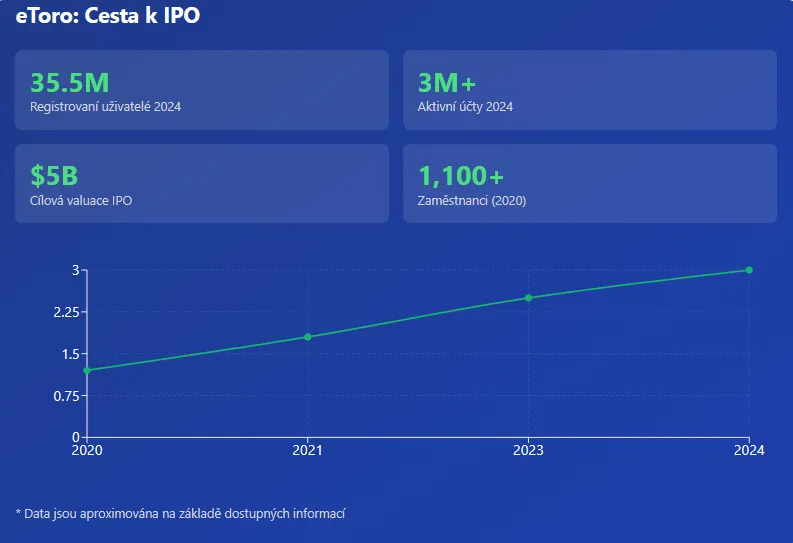Click the "Cílová valuace IPO" label
Screen dimensions: 793x543
tap(81, 200)
